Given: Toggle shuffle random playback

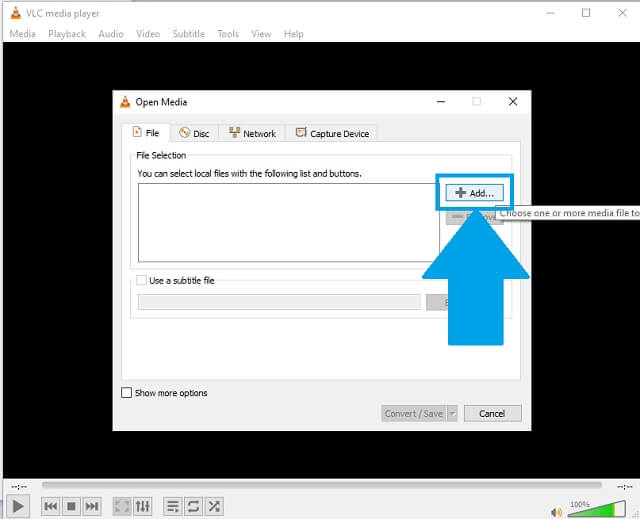Looking at the screenshot, I should coord(214,507).
